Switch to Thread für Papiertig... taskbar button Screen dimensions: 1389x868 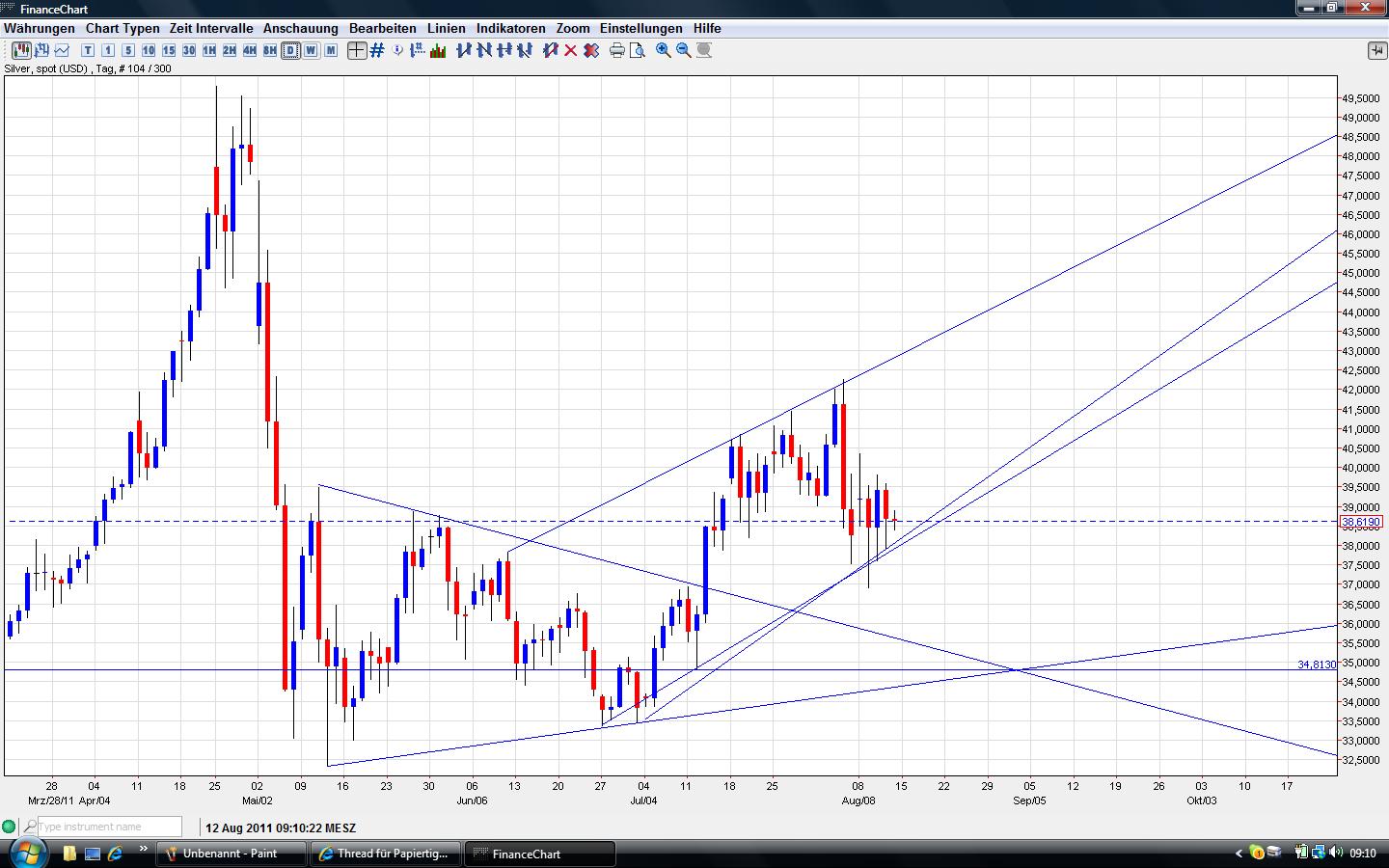pos(385,854)
